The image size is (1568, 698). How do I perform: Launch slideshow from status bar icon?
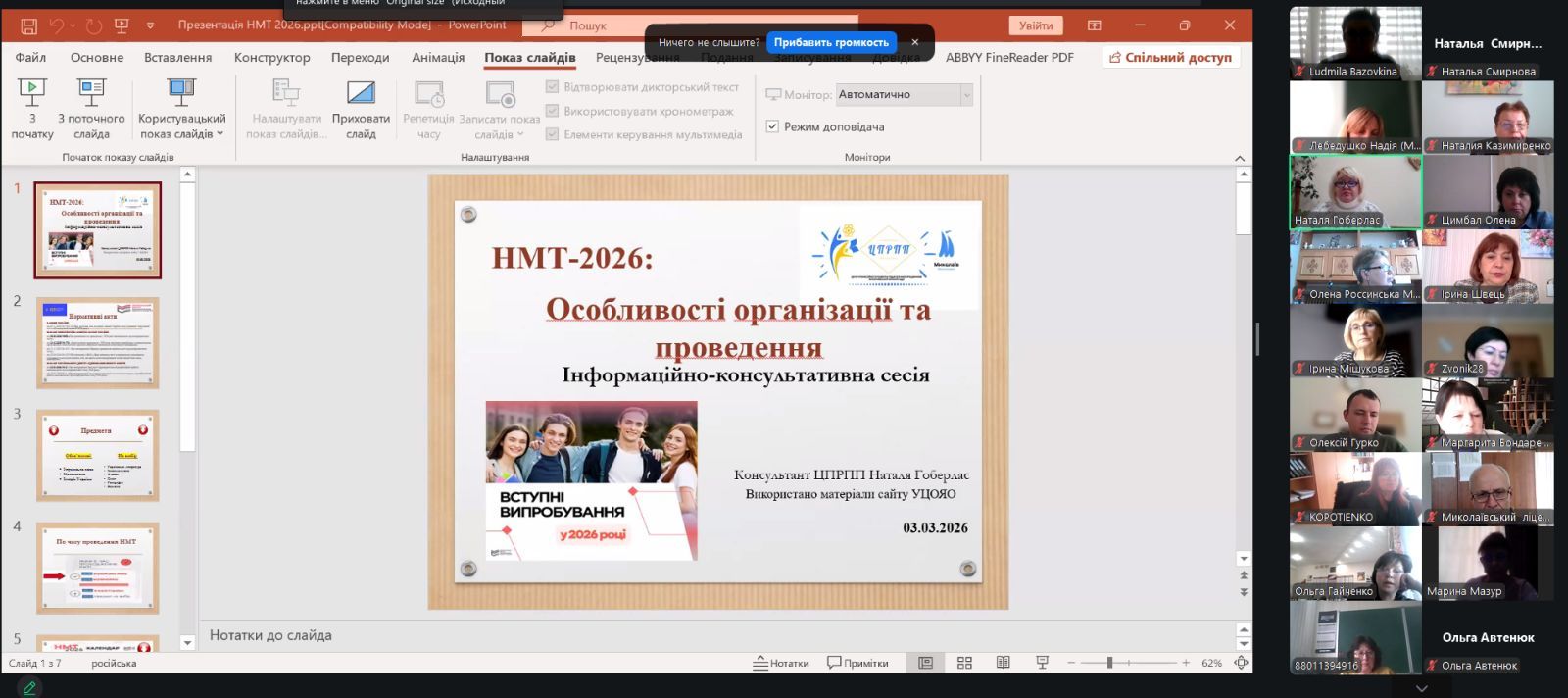click(1042, 663)
